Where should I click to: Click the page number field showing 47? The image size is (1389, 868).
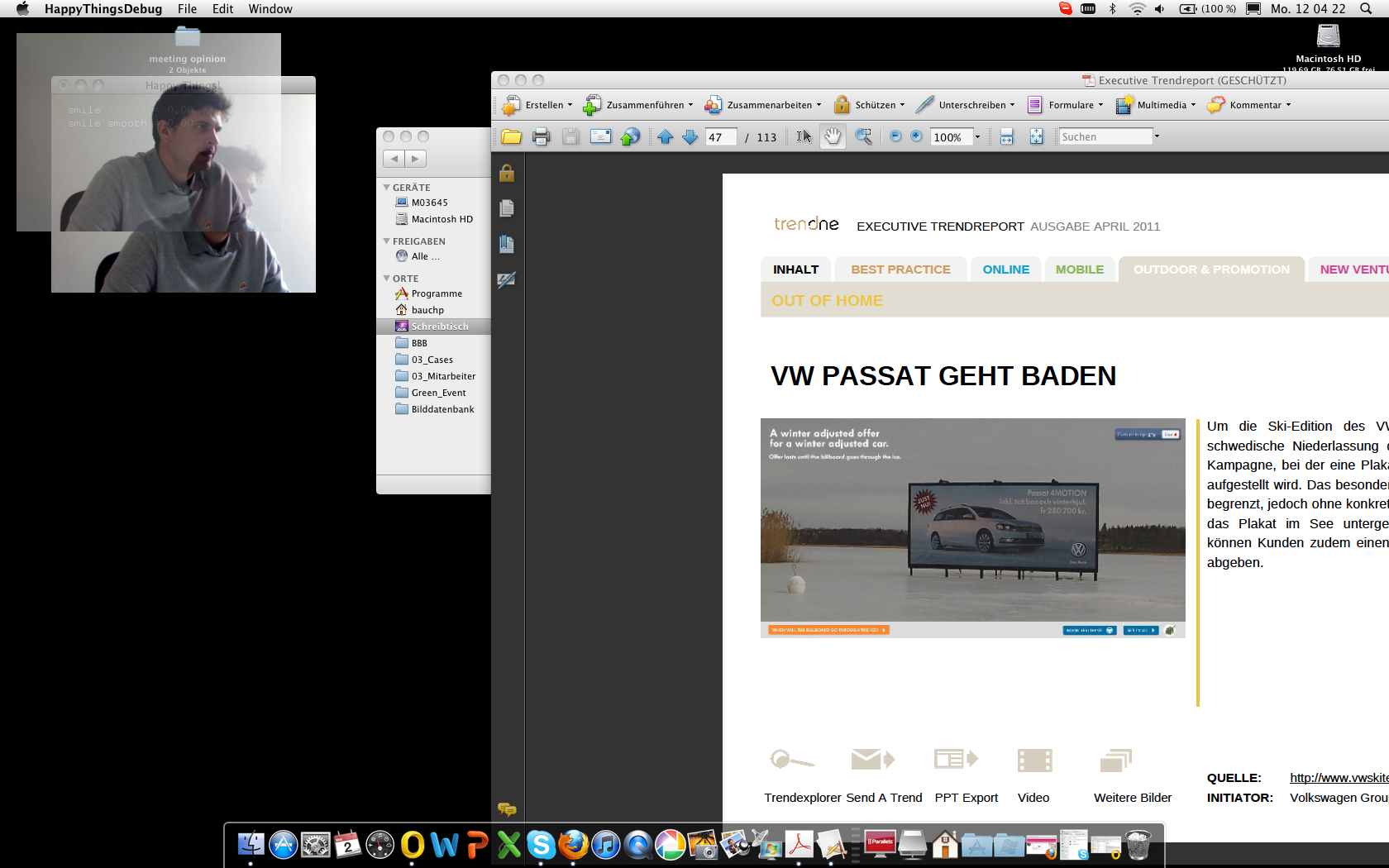coord(721,137)
